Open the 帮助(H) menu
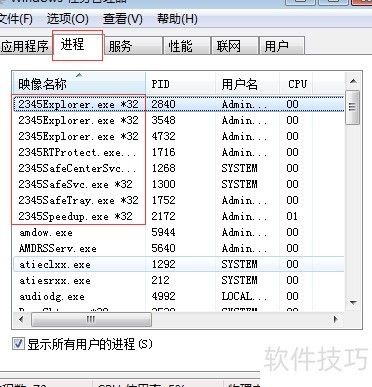The height and width of the screenshot is (387, 372). (177, 19)
